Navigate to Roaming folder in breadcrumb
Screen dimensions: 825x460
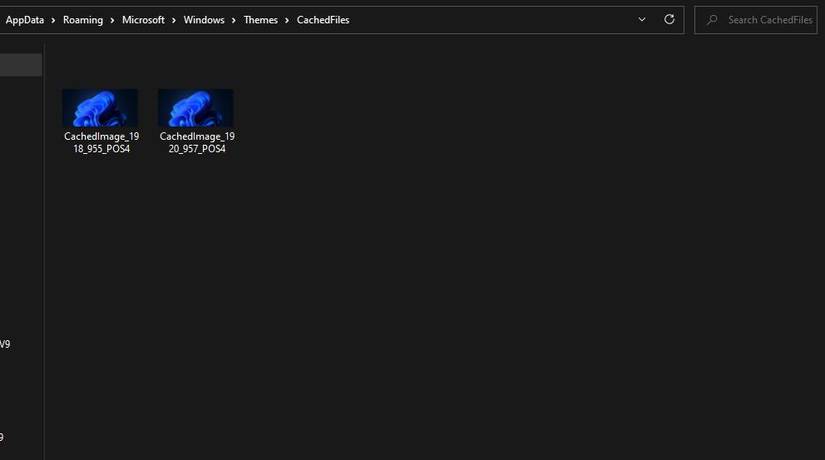click(83, 20)
